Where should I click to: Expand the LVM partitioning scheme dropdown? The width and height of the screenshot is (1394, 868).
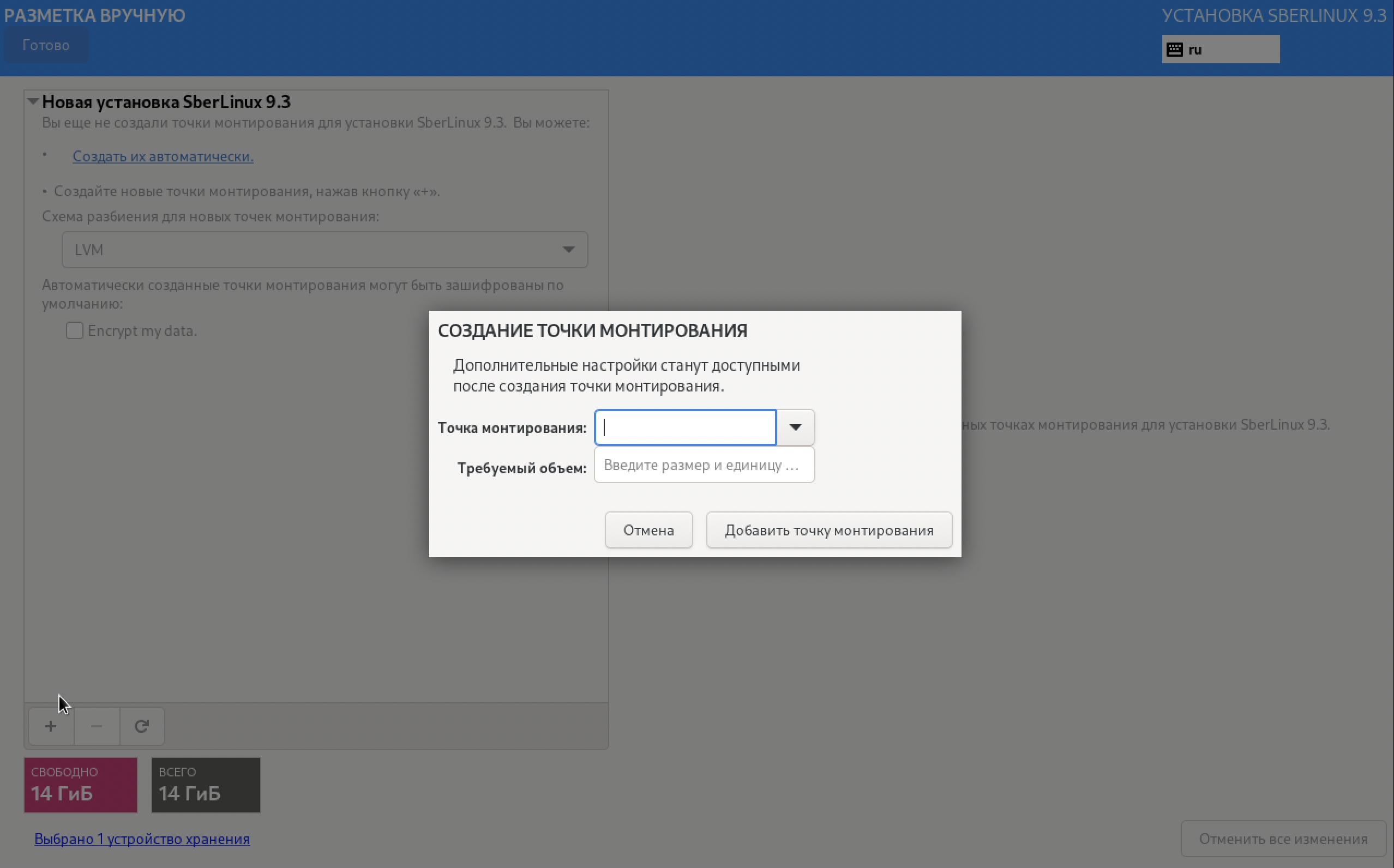pyautogui.click(x=325, y=250)
